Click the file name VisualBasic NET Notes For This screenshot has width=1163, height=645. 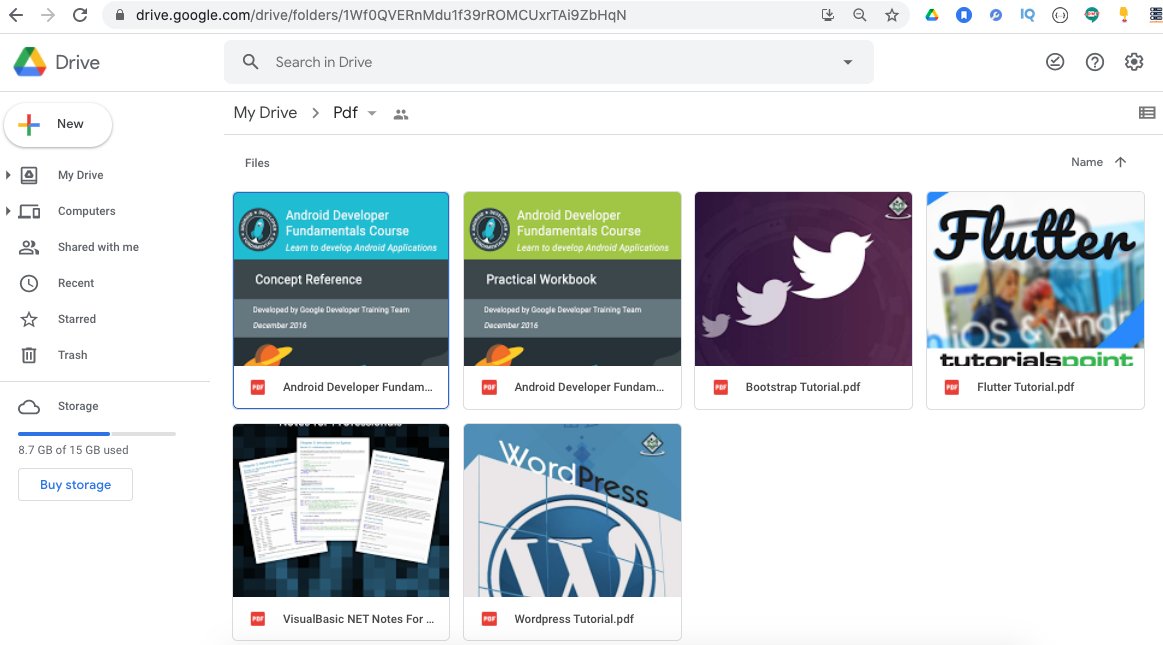(x=358, y=619)
